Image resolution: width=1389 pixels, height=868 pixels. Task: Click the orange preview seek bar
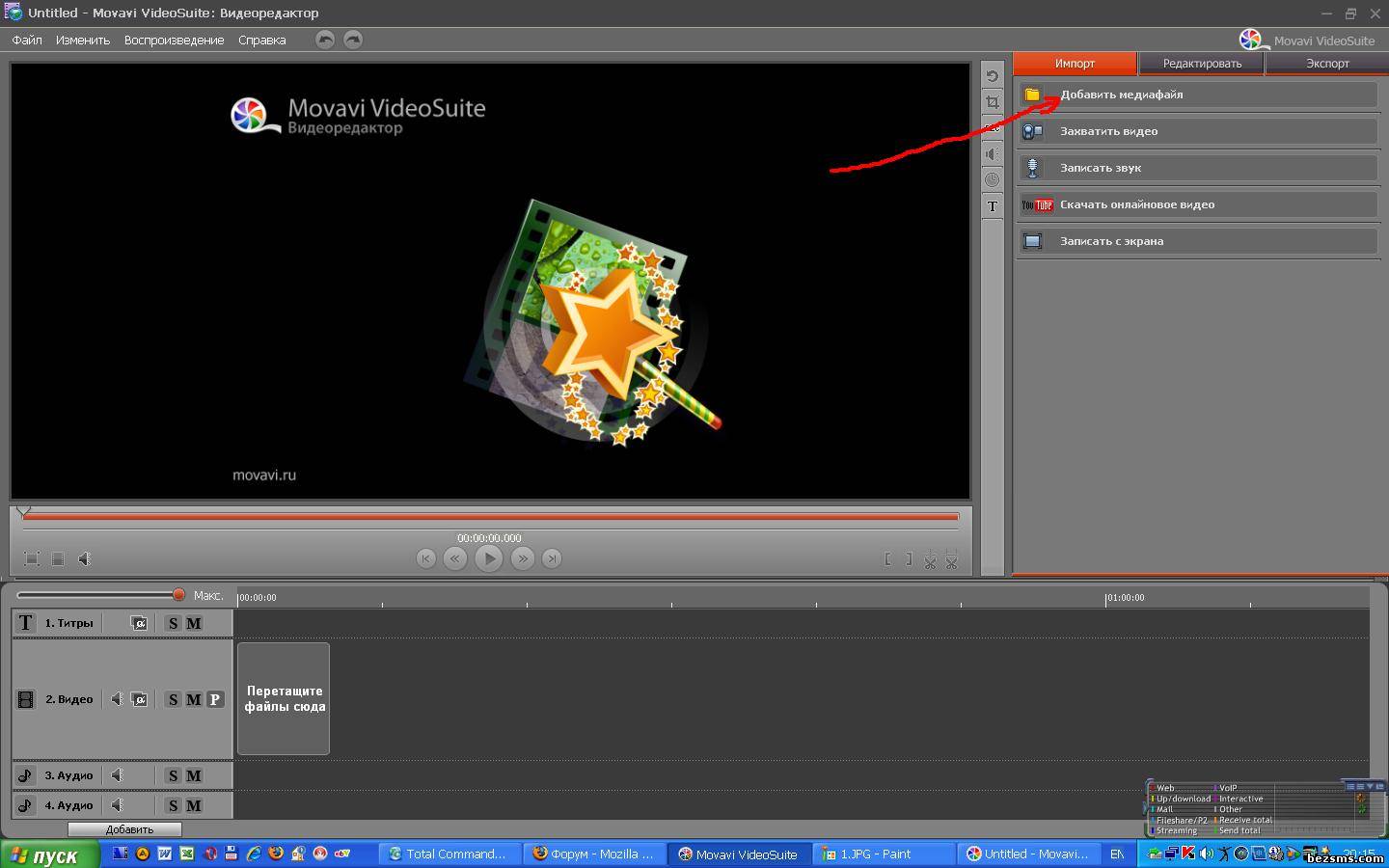[x=490, y=517]
